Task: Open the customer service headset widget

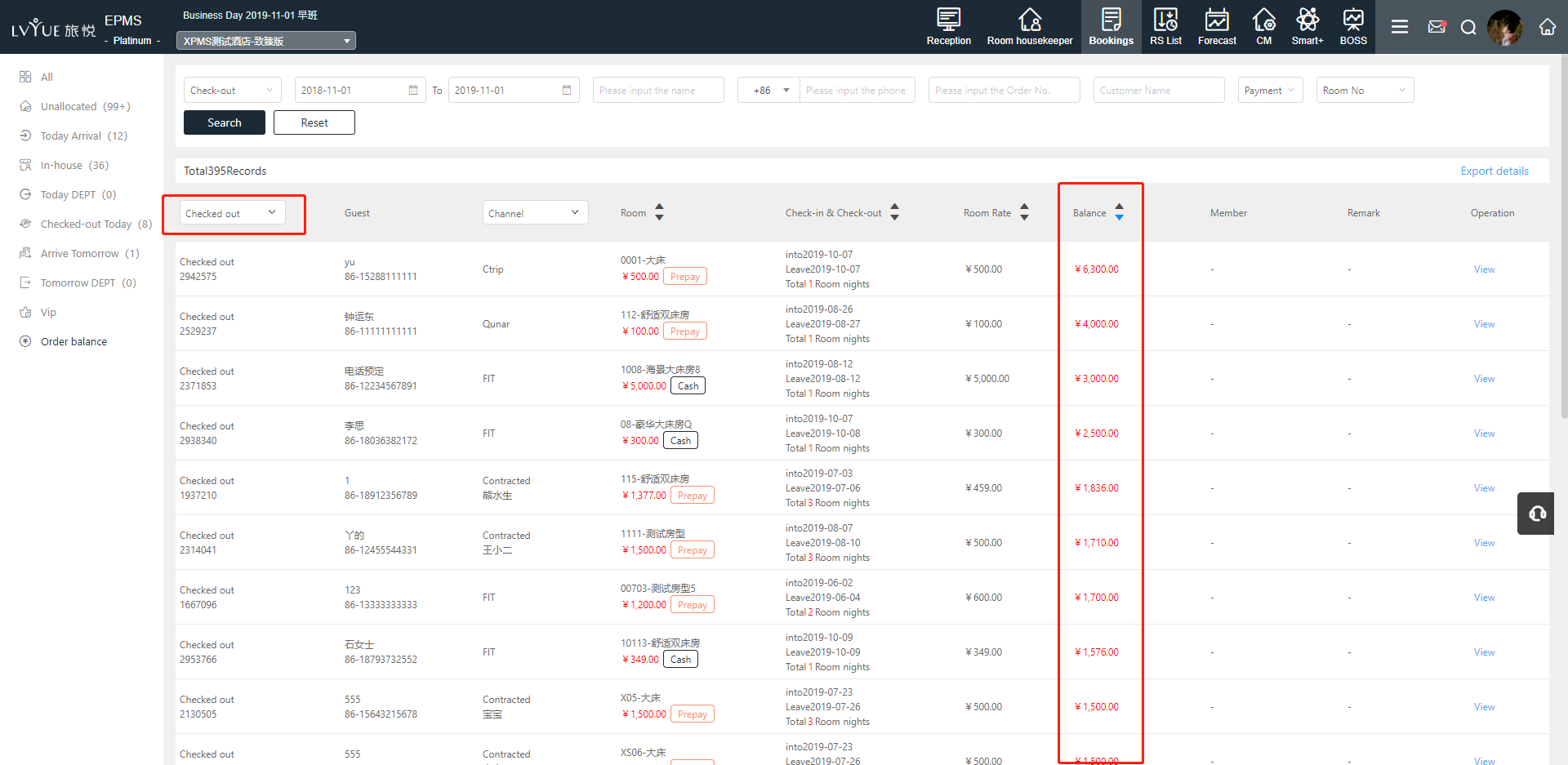Action: [1536, 514]
